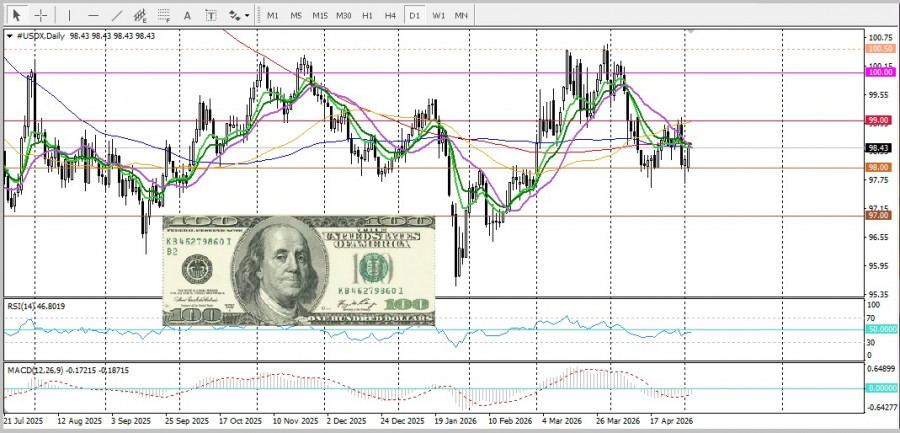Viewport: 900px width, 433px height.
Task: Select the Fibonacci retracement tool
Action: pos(164,16)
